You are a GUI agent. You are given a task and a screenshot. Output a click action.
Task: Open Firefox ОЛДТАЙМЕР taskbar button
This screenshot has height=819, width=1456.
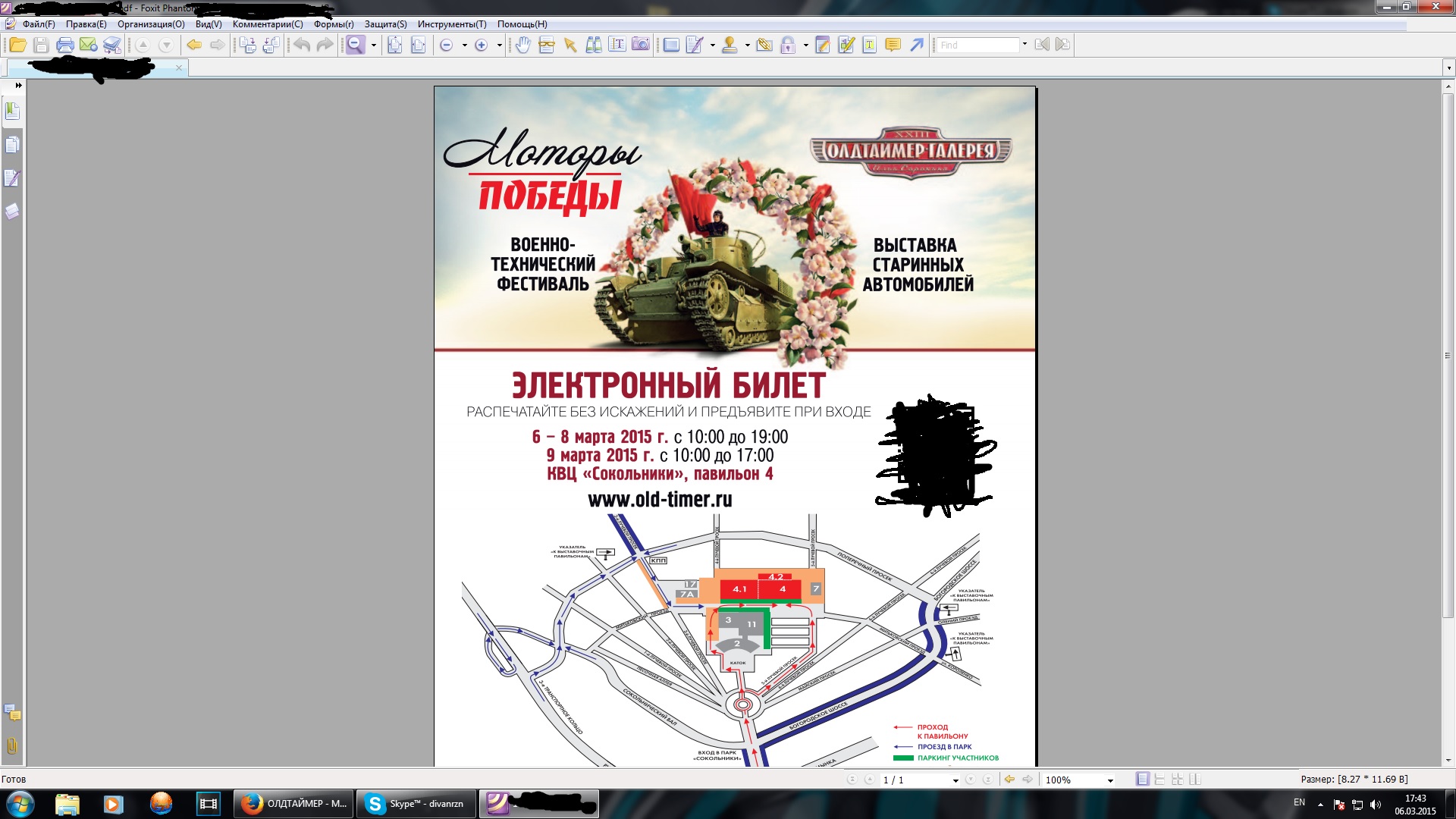292,804
